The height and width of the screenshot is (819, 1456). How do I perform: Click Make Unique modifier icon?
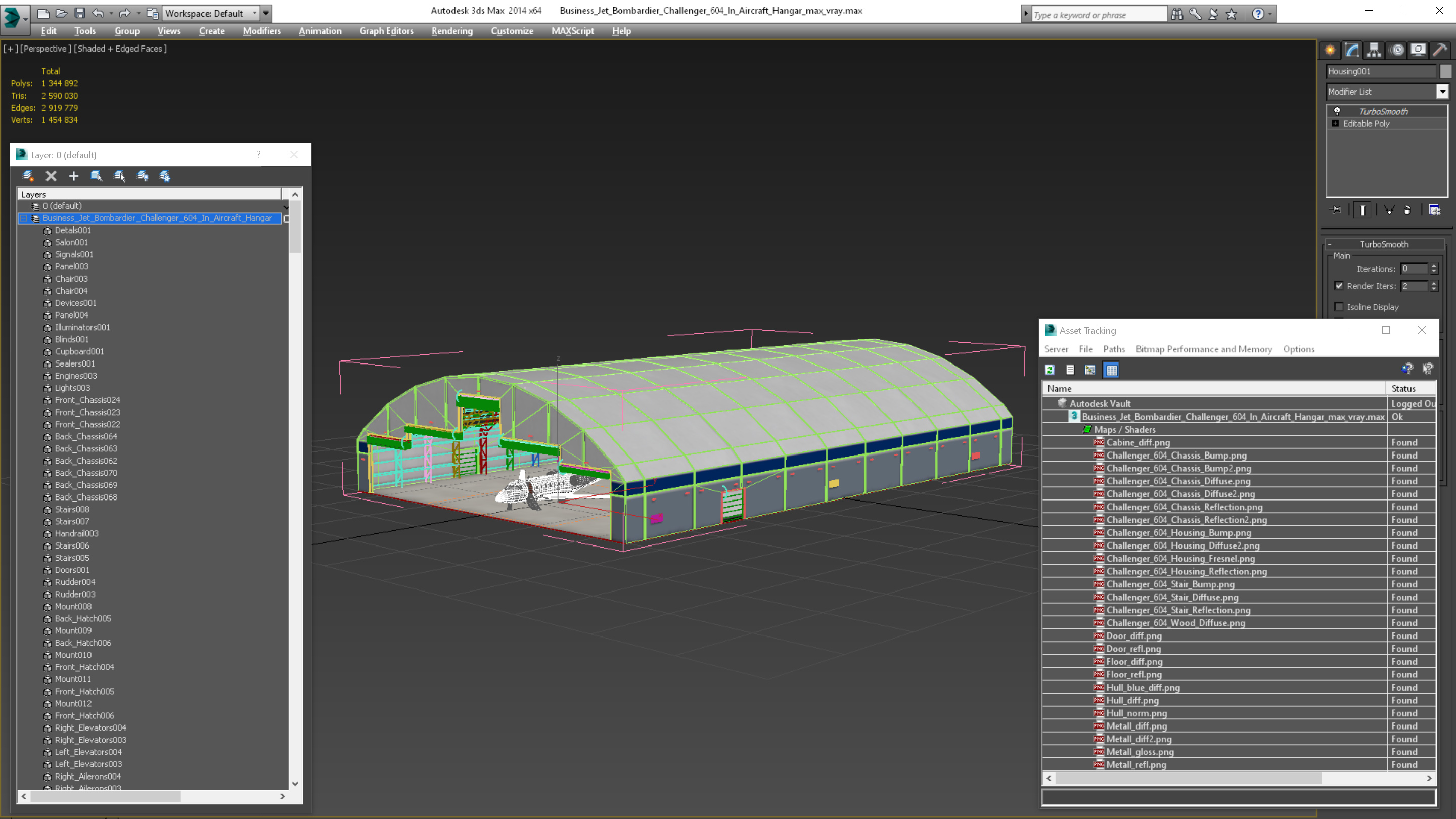(x=1389, y=210)
